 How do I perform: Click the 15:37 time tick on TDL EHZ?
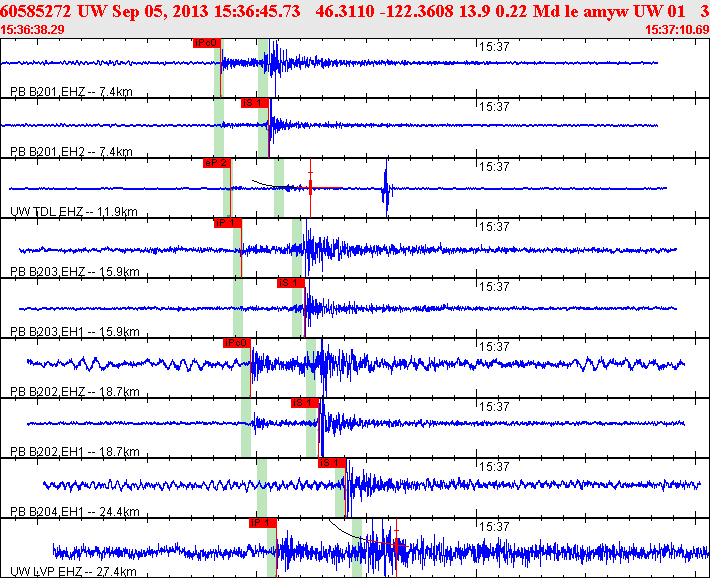(494, 167)
